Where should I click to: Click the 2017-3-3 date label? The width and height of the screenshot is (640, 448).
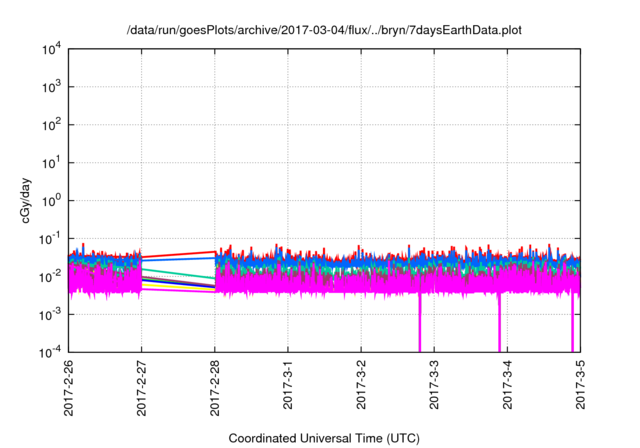point(434,384)
